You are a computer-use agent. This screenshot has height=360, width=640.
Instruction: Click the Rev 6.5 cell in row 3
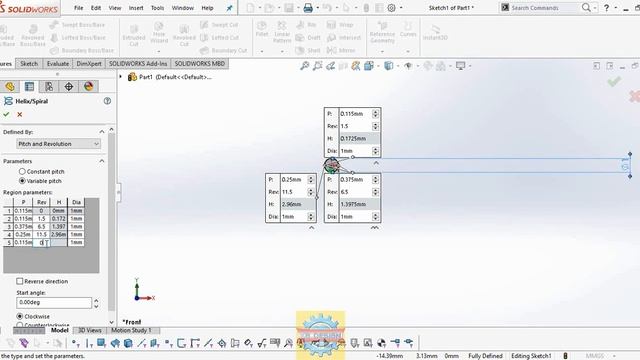tap(42, 227)
